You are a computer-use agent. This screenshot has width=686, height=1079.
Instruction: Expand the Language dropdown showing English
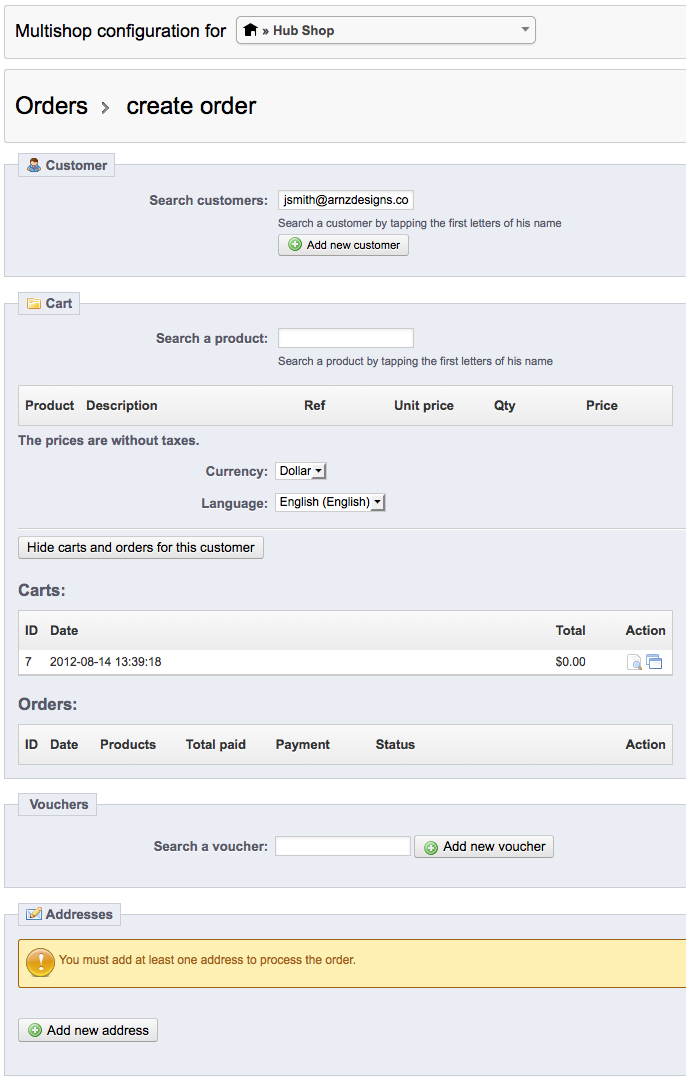click(330, 502)
